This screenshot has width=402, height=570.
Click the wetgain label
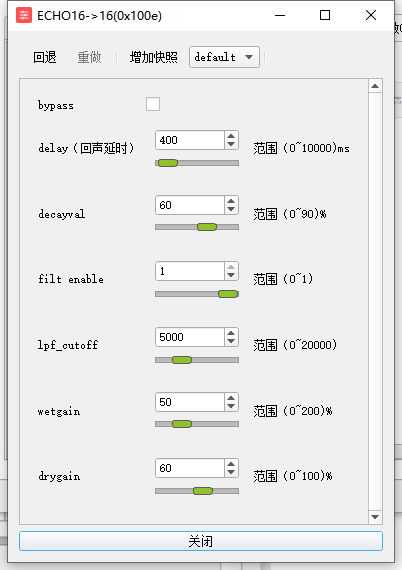(59, 412)
